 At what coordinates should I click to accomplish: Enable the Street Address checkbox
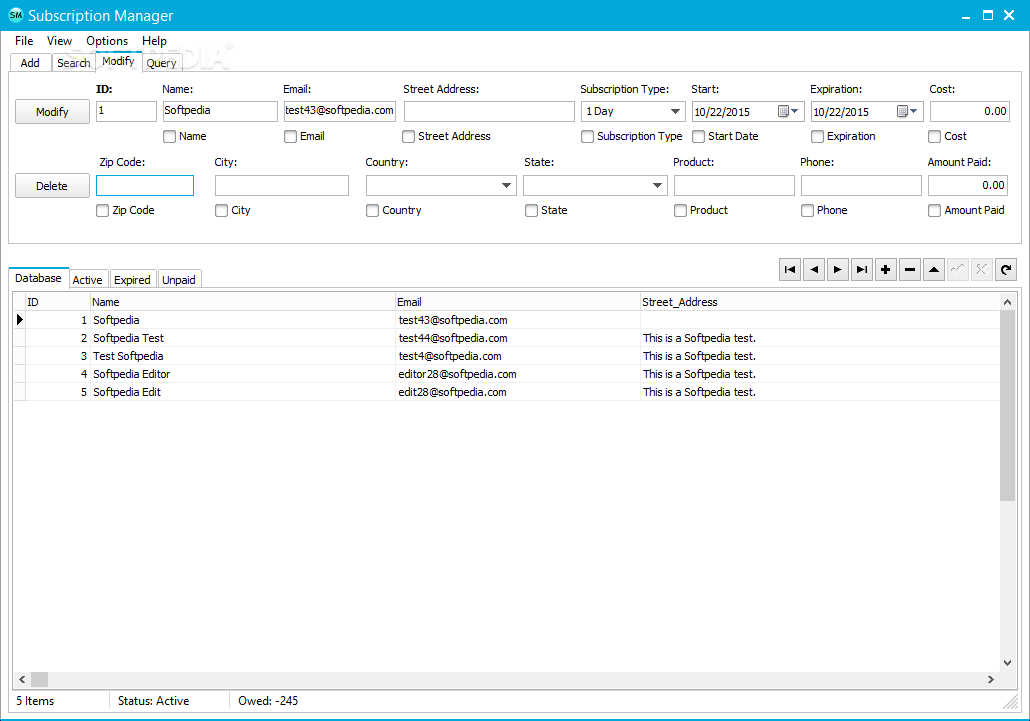point(409,137)
